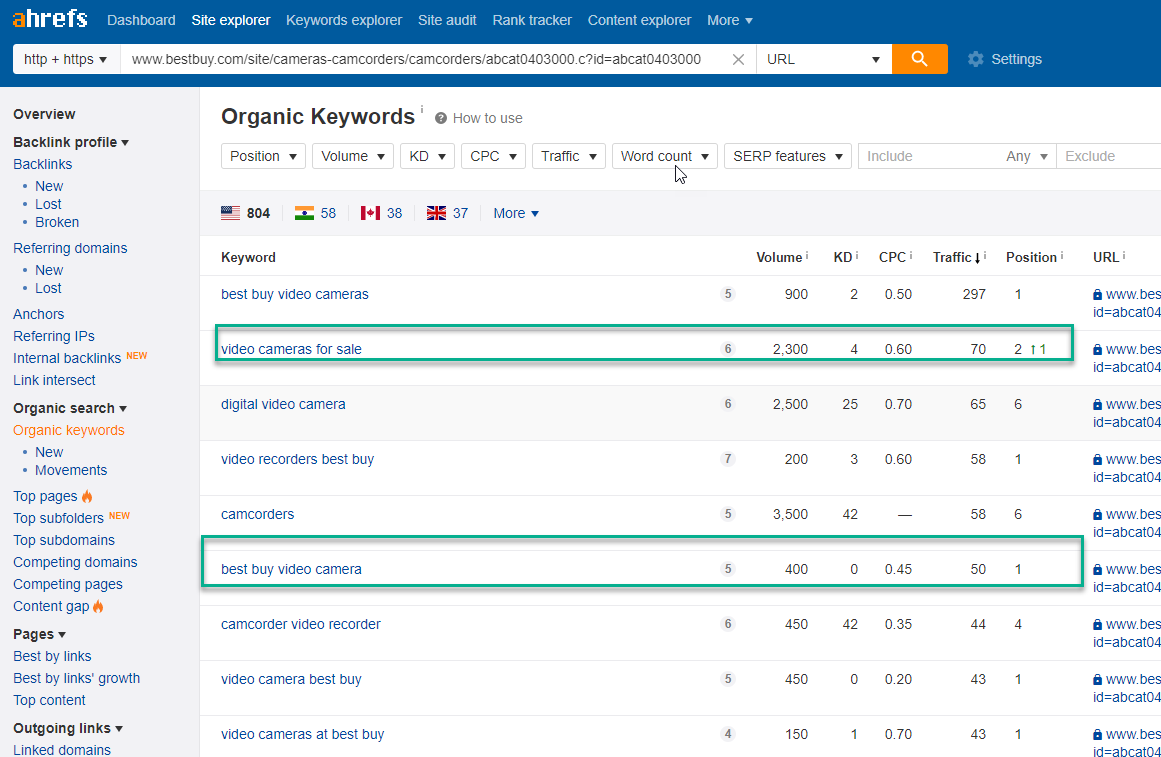Click SERP features badge for video cameras at best buy
1161x757 pixels.
pyautogui.click(x=728, y=734)
